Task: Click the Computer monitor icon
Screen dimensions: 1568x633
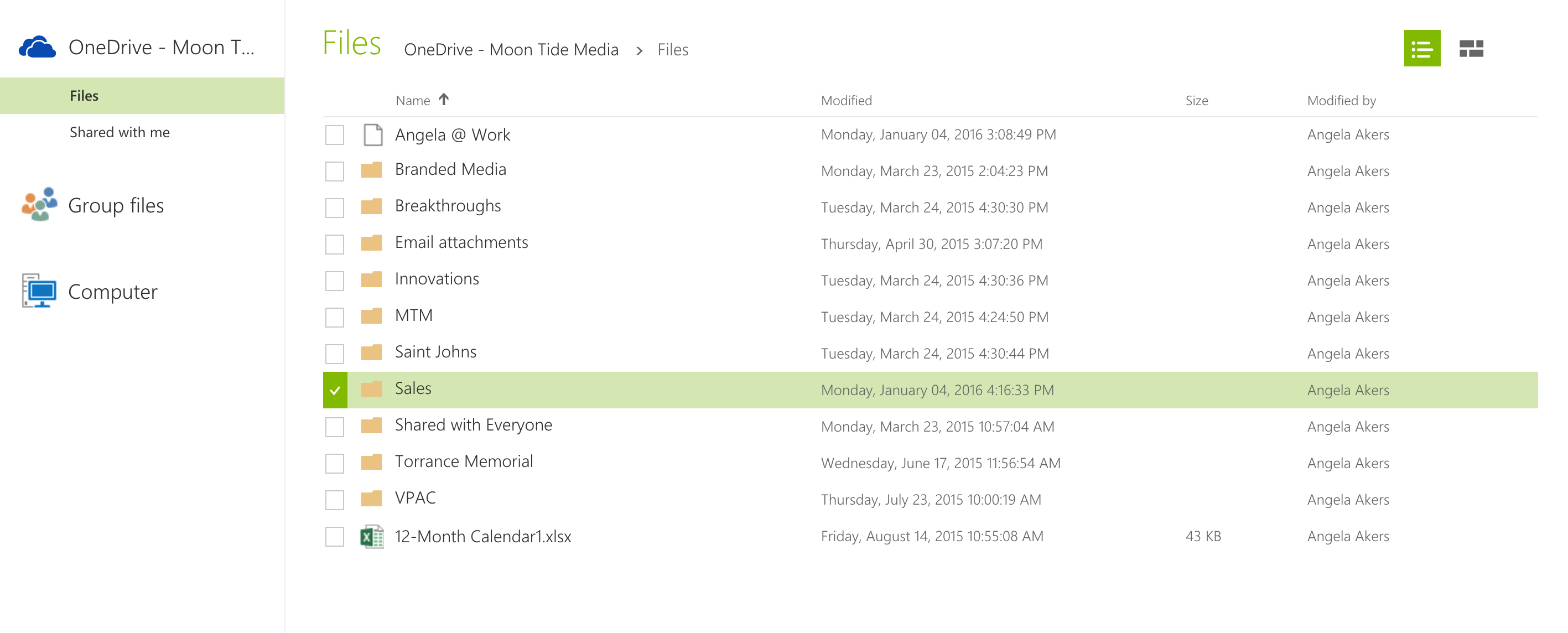Action: (39, 291)
